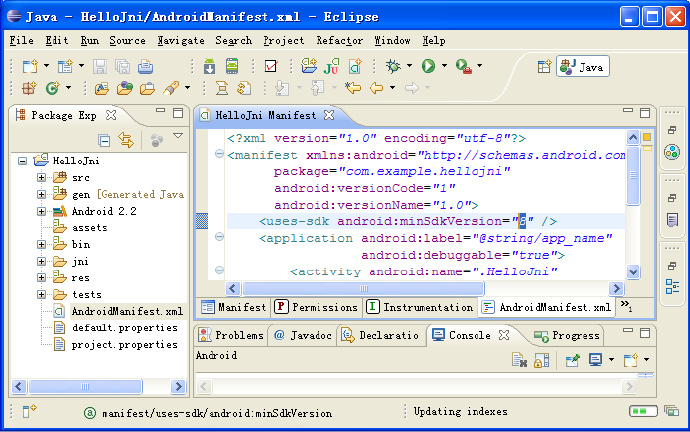The width and height of the screenshot is (690, 432).
Task: Switch to the Progress view tab
Action: point(567,336)
